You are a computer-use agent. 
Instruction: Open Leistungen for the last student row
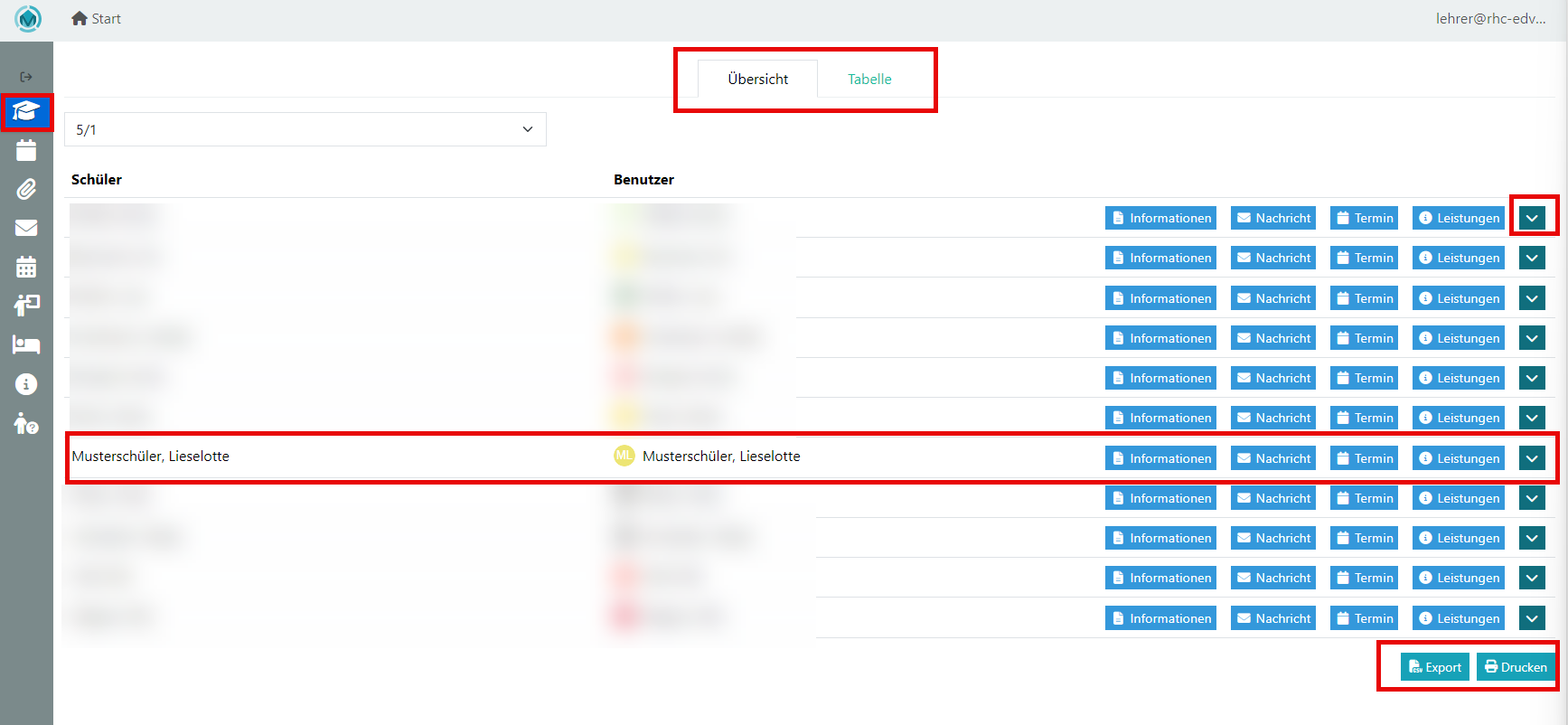[x=1459, y=618]
